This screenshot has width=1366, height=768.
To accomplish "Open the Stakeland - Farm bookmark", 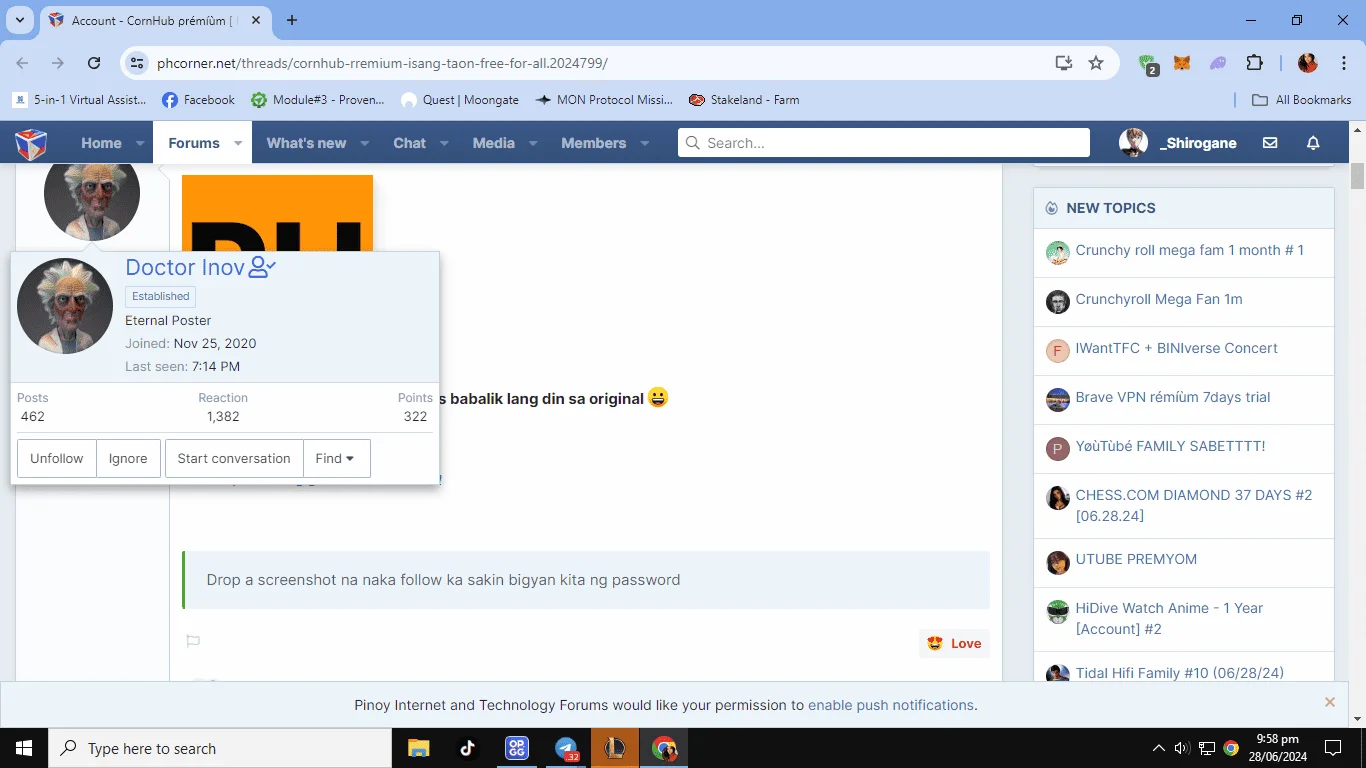I will point(744,100).
